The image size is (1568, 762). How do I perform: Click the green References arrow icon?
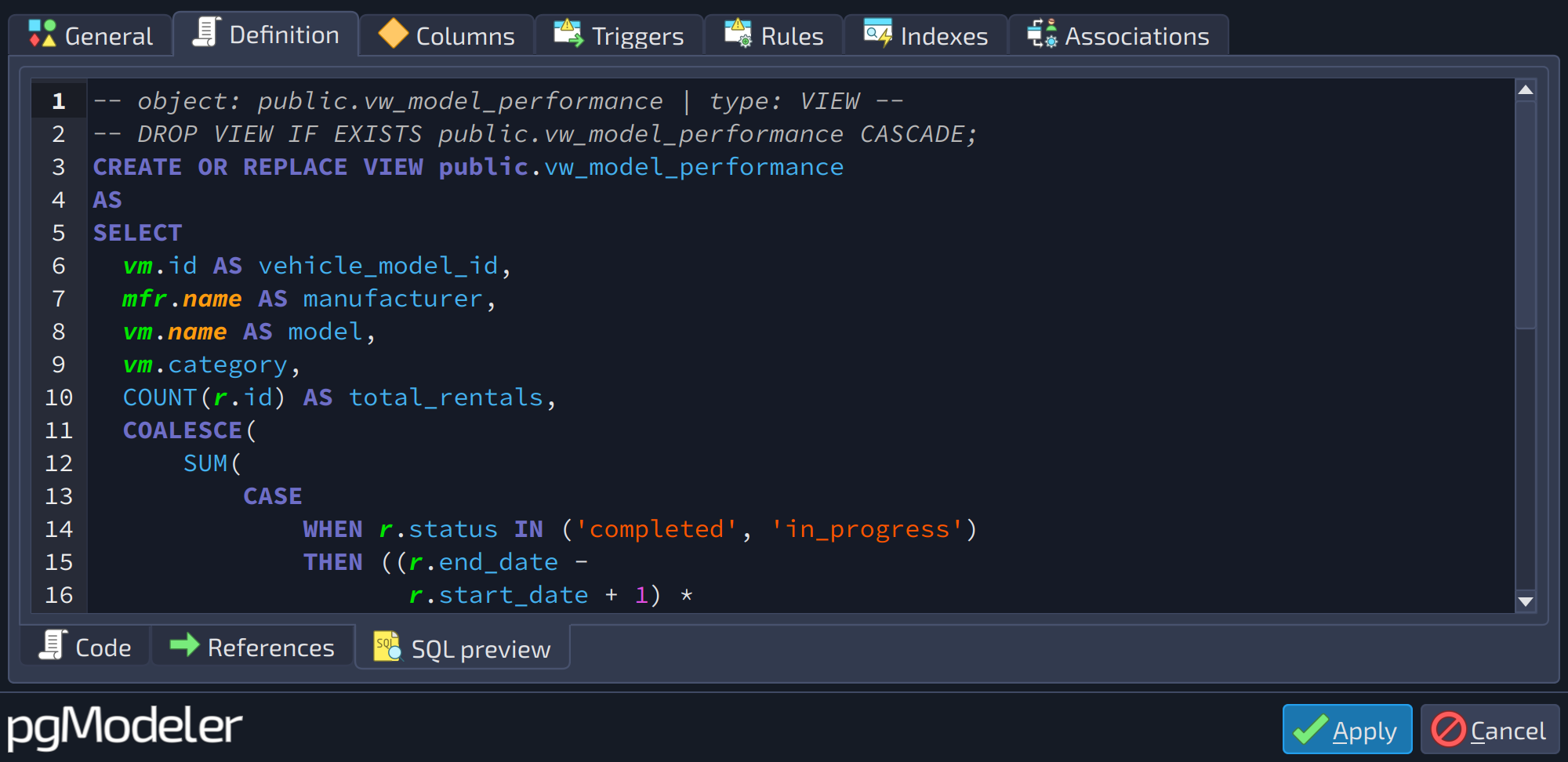(x=185, y=644)
